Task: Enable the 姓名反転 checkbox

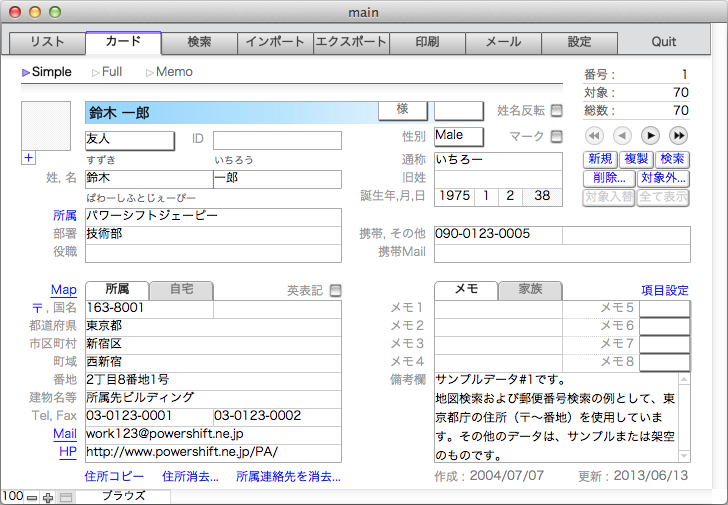Action: pyautogui.click(x=557, y=110)
